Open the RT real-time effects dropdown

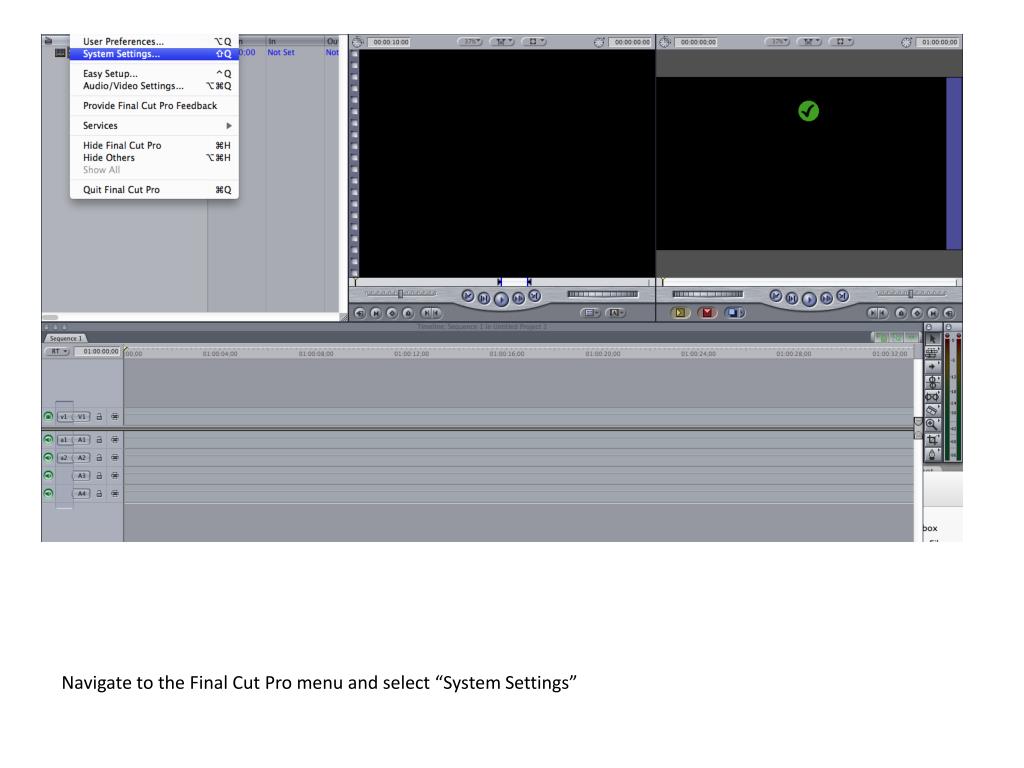57,351
